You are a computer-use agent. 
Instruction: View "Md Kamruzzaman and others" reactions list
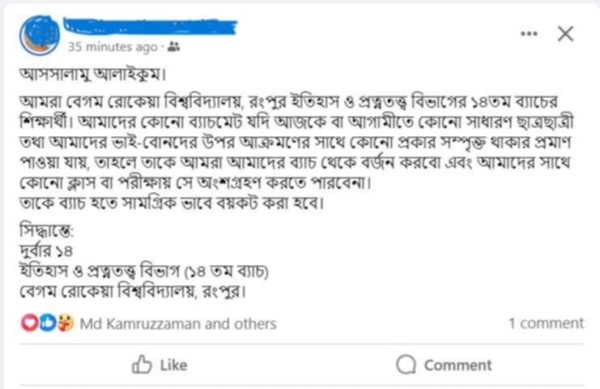pyautogui.click(x=178, y=324)
